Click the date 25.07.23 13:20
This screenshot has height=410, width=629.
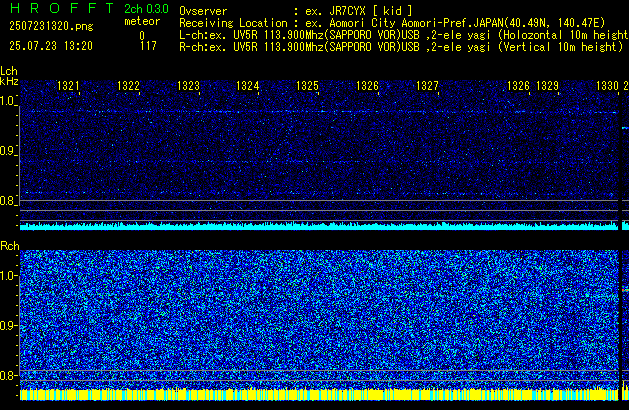pos(51,46)
